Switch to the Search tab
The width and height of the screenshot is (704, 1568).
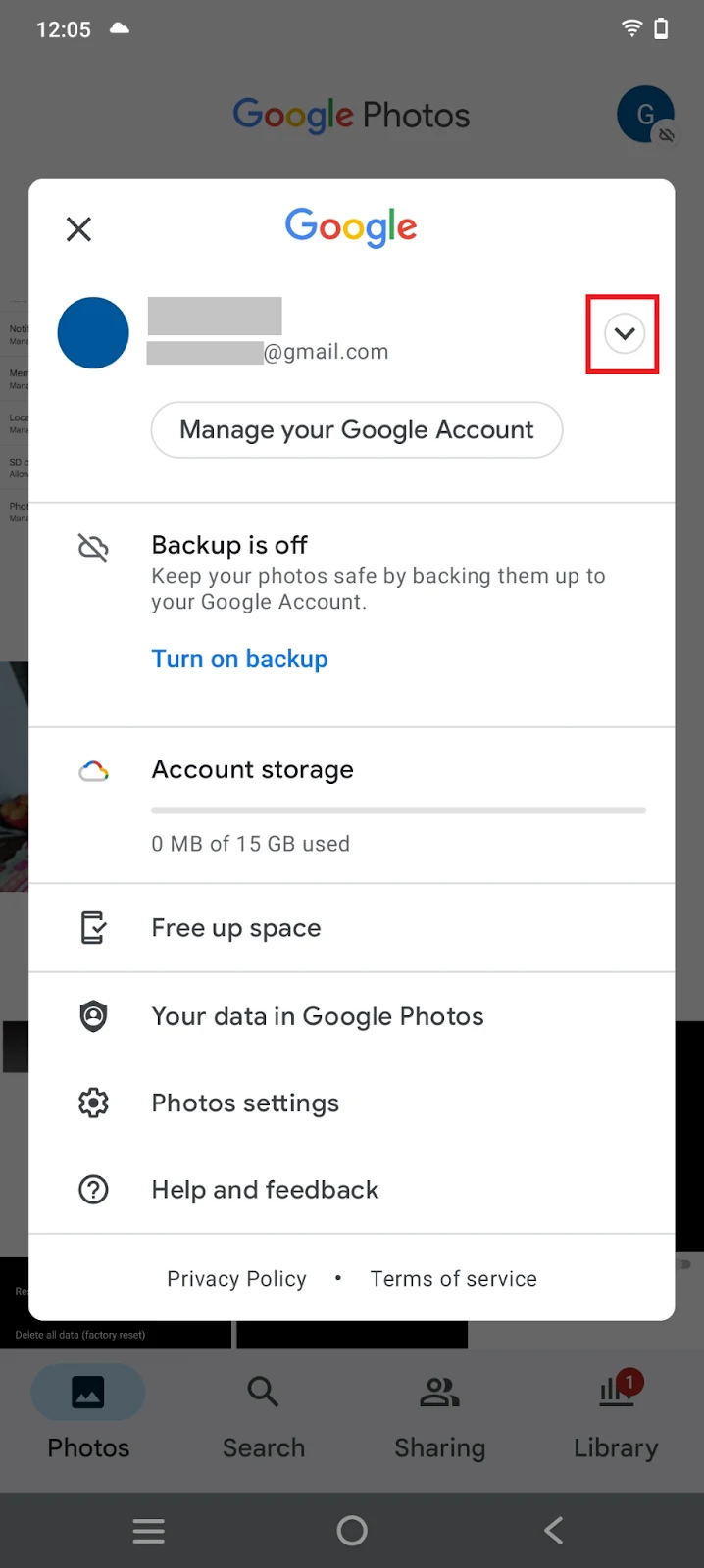(x=264, y=1415)
